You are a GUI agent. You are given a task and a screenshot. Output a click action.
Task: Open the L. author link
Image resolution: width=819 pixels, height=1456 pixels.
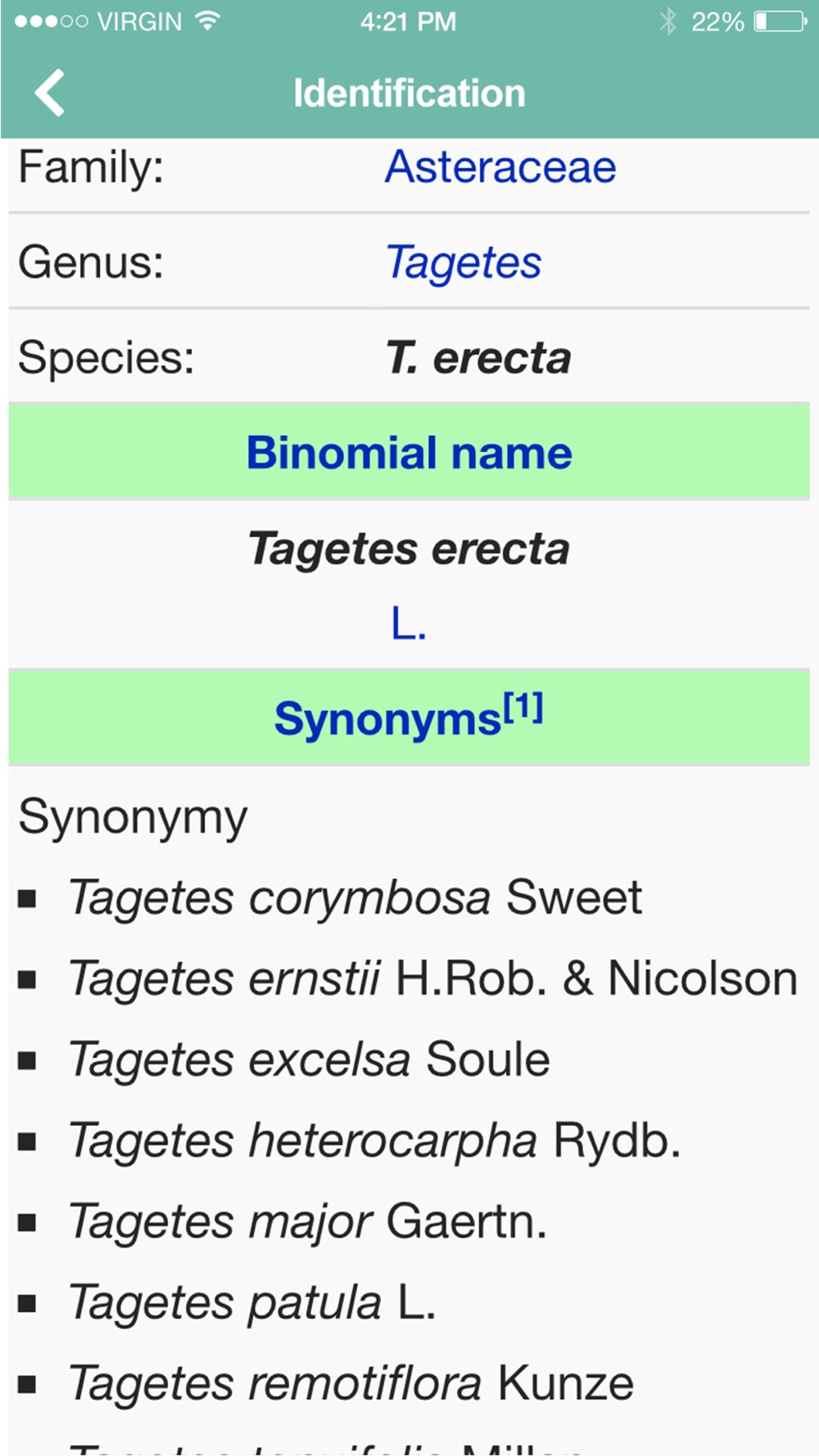[x=409, y=625]
